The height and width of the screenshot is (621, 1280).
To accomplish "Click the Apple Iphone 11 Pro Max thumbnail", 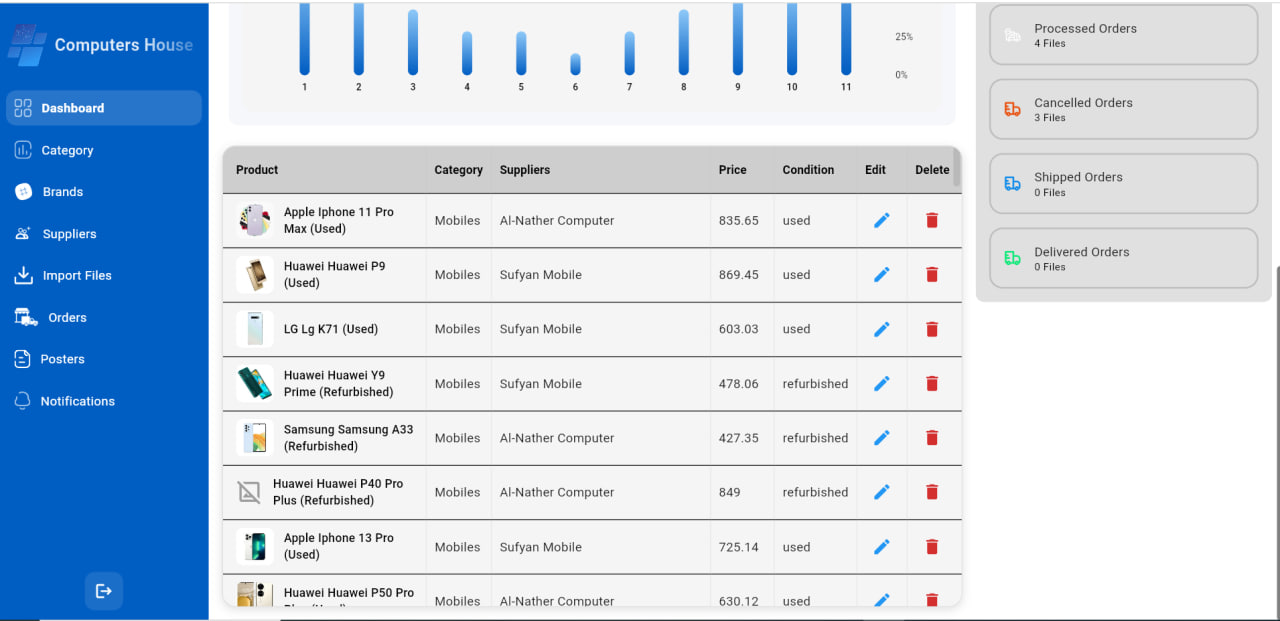I will click(255, 220).
